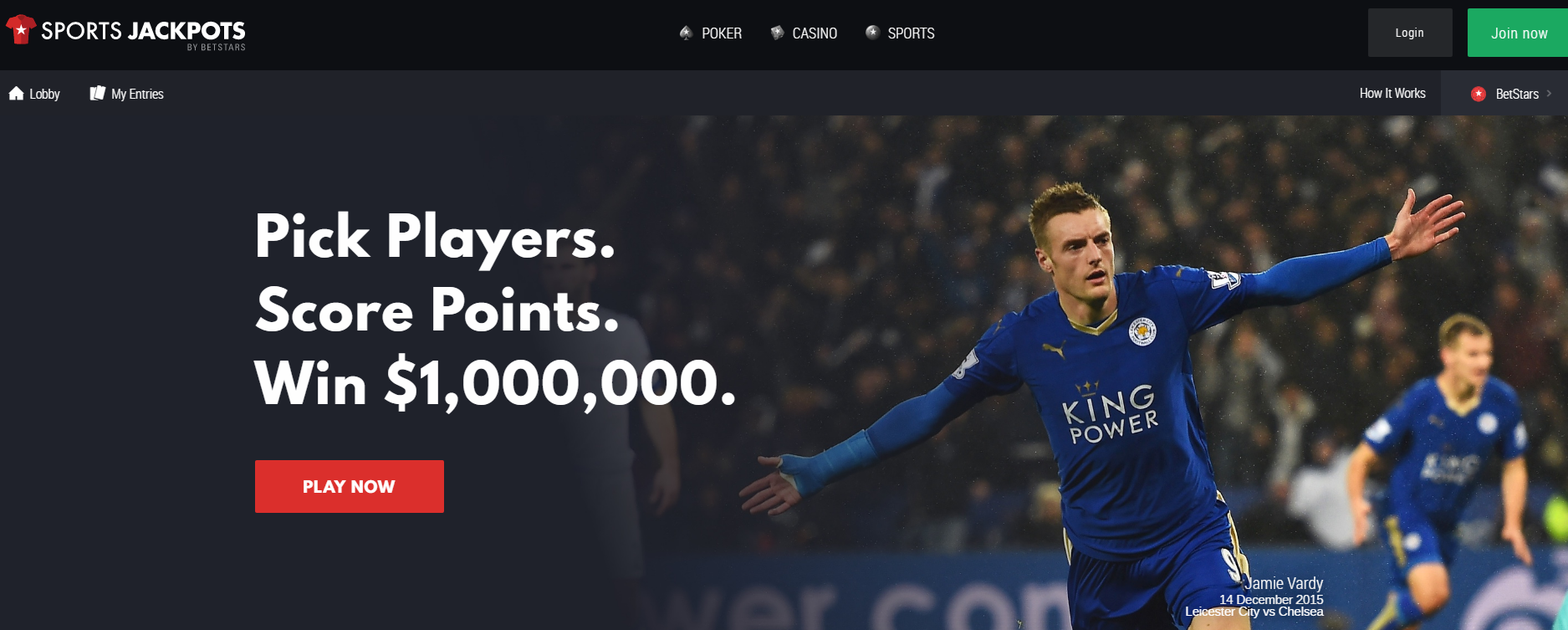Click the BetStars red star icon
The width and height of the screenshot is (1568, 630).
[x=1479, y=94]
